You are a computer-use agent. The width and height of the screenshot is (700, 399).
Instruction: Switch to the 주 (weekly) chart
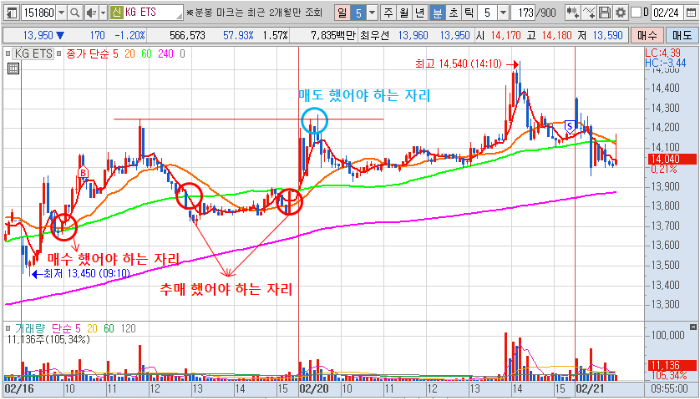(x=388, y=12)
